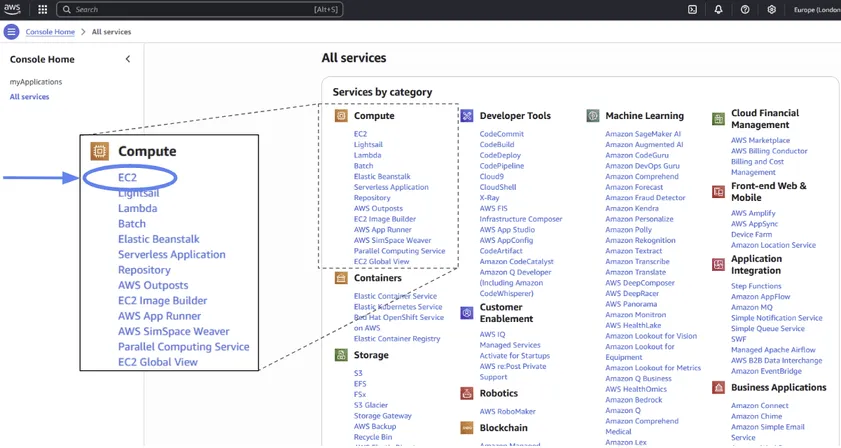Open CloudShell link in Developer Tools
Viewport: 841px width, 448px height.
[498, 187]
